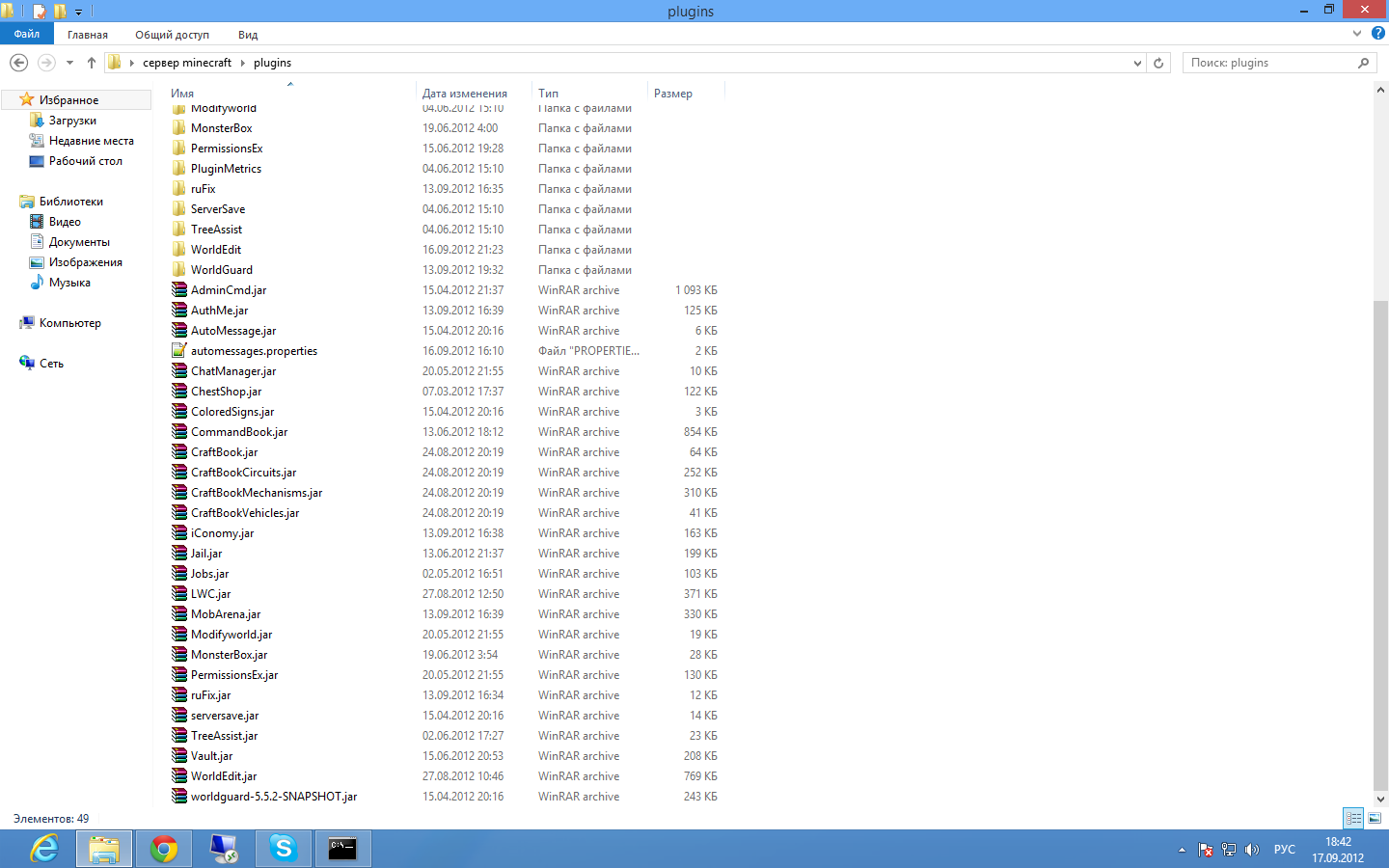Open the Вид ribbon tab
1389x868 pixels.
point(248,35)
